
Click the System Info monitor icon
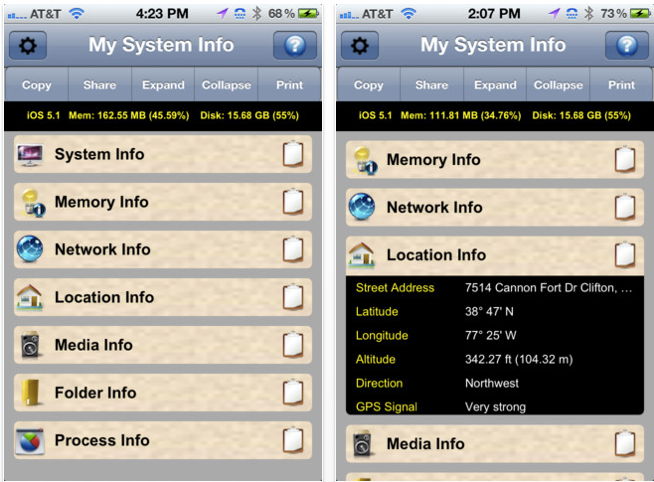click(31, 155)
